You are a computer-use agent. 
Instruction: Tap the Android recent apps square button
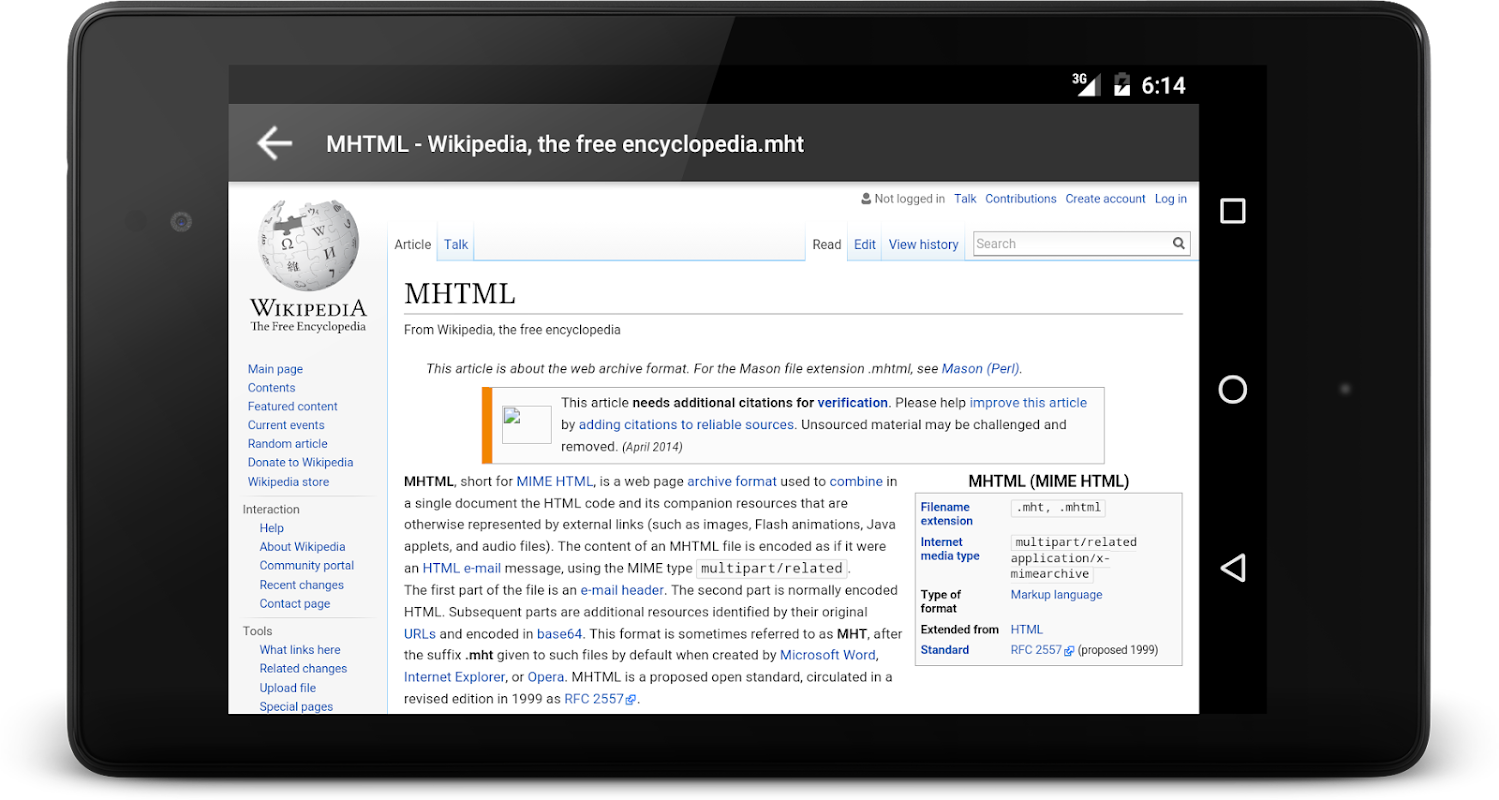(1233, 211)
